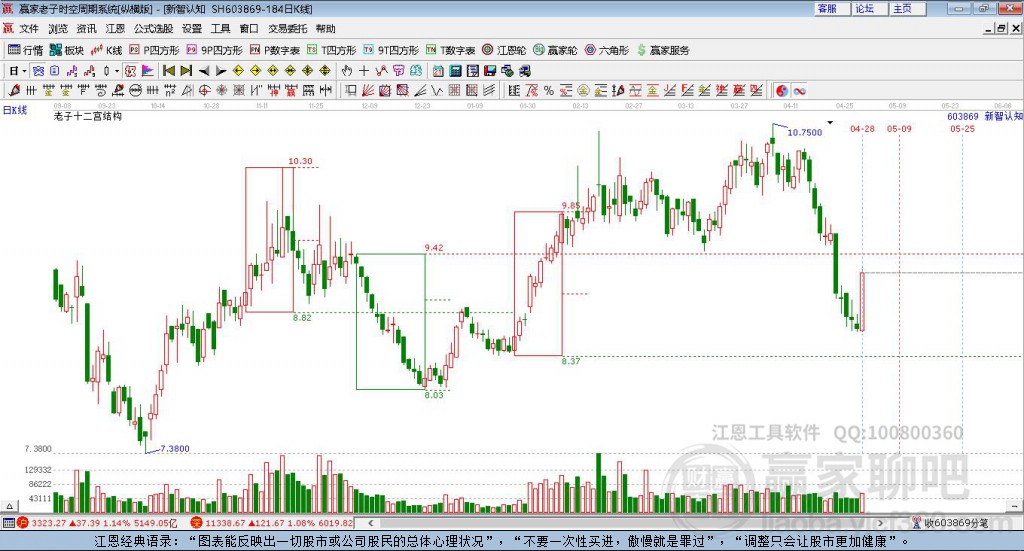The height and width of the screenshot is (551, 1024).
Task: Click the 论坛 button in title bar
Action: click(x=870, y=8)
